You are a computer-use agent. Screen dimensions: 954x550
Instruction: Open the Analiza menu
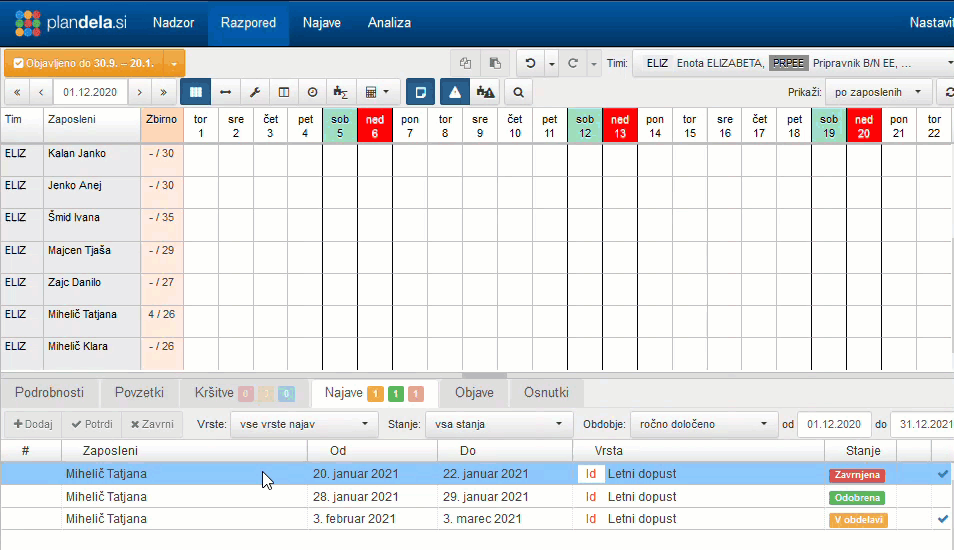(389, 22)
